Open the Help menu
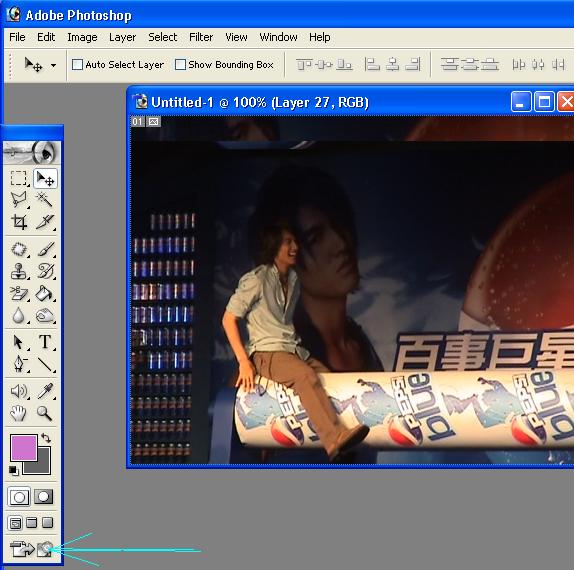The height and width of the screenshot is (570, 574). tap(320, 37)
